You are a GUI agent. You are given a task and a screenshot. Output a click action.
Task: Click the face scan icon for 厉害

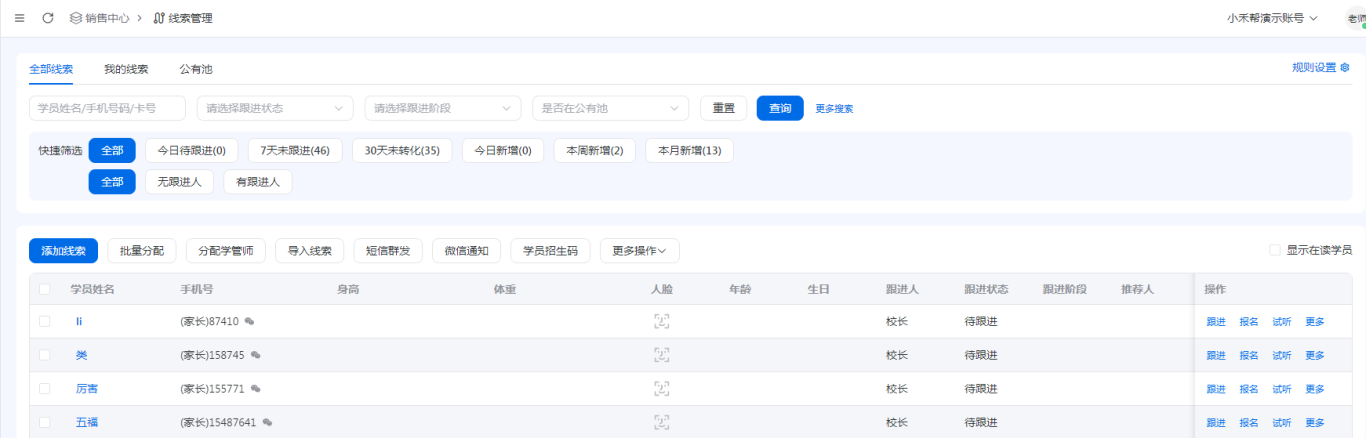pyautogui.click(x=661, y=388)
